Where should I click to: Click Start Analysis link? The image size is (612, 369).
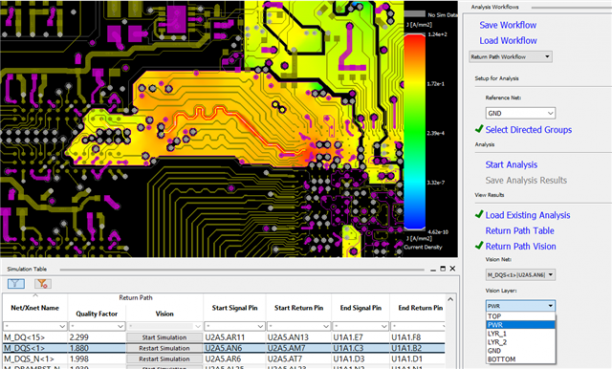[x=511, y=165]
